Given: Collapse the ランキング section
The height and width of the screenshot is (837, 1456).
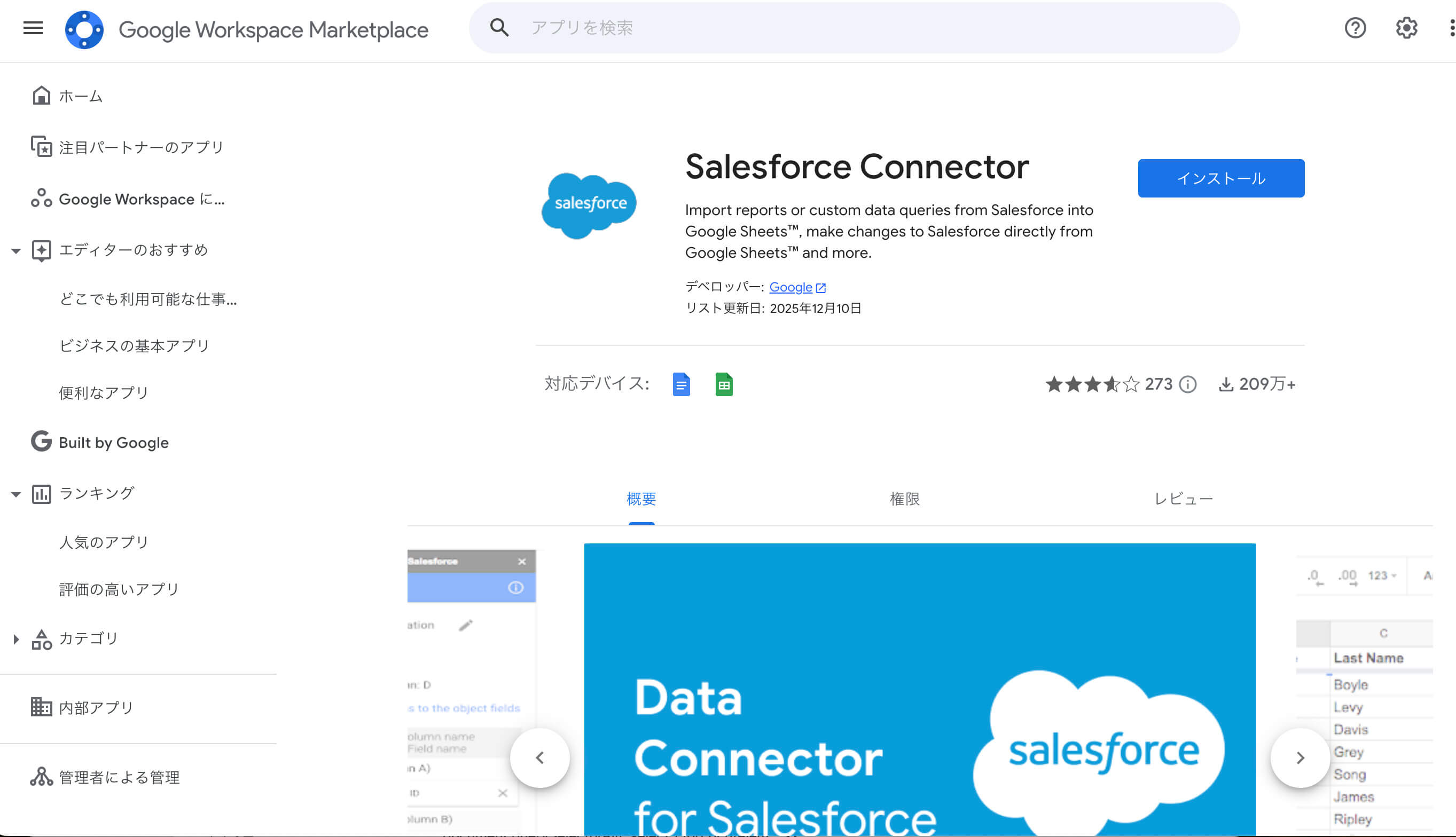Looking at the screenshot, I should (15, 493).
